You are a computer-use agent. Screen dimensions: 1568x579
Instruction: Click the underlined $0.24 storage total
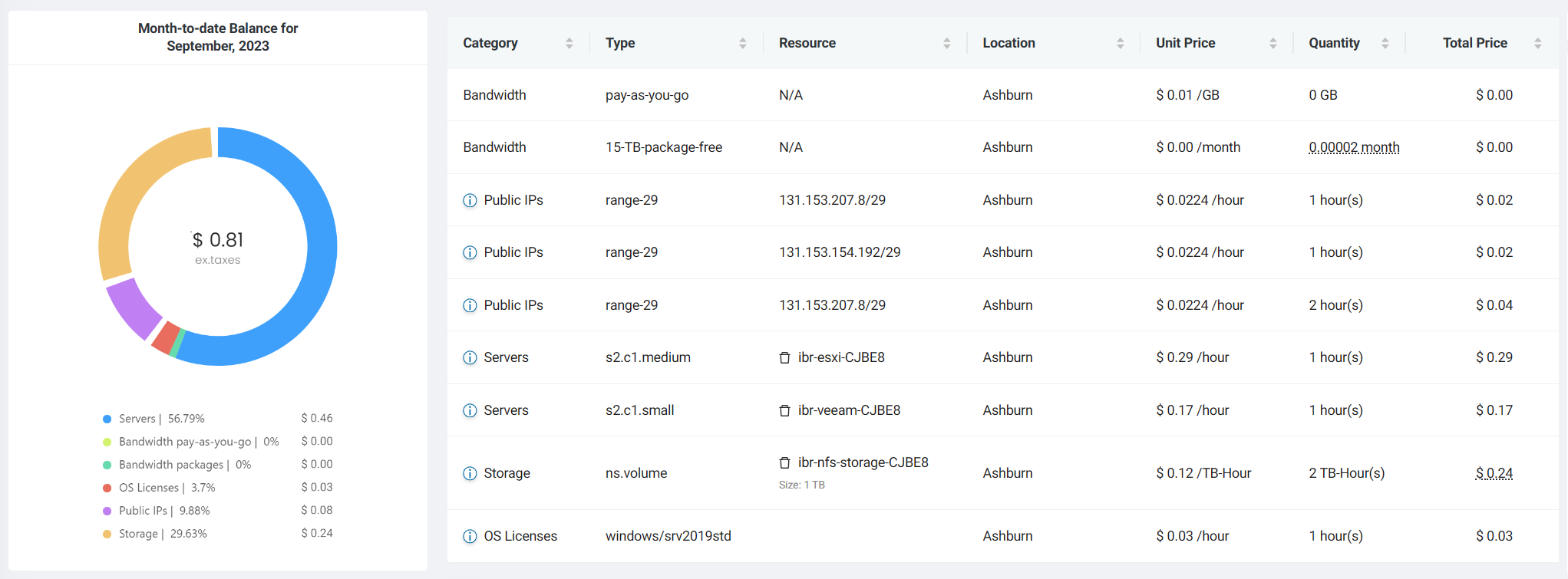1494,473
